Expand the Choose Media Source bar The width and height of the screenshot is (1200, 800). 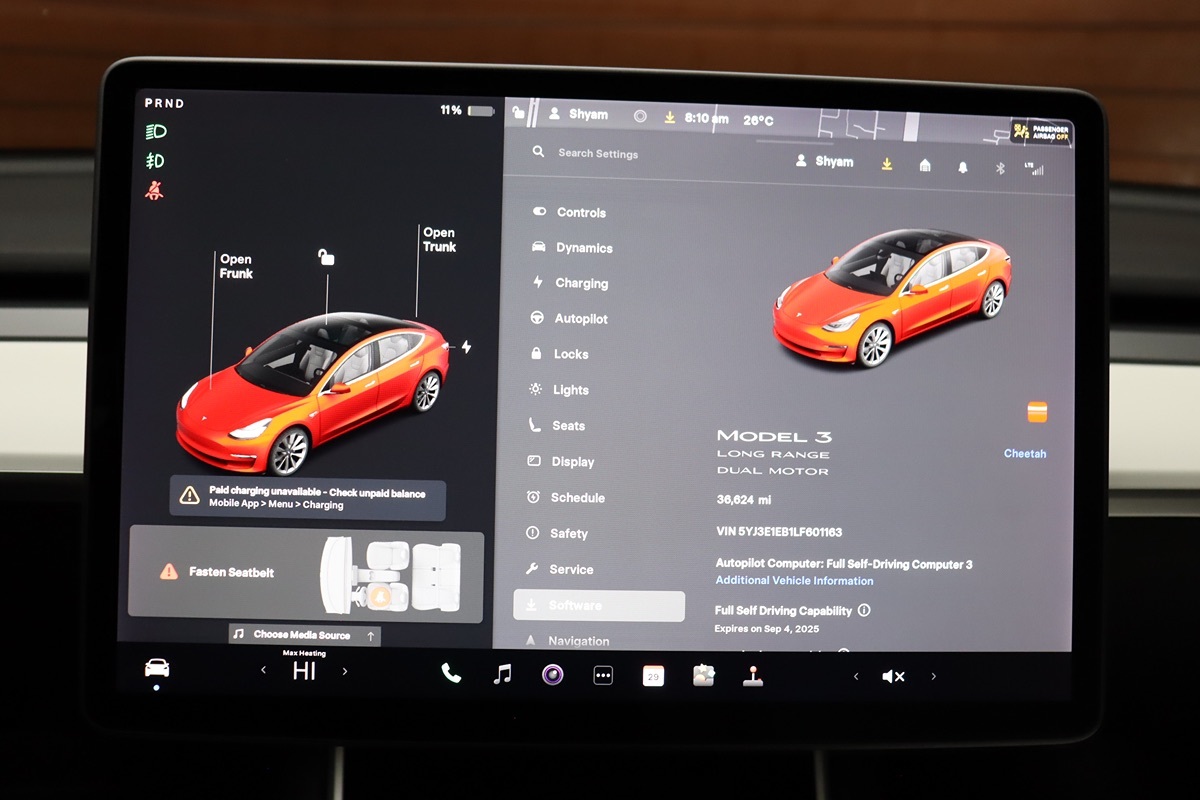305,635
